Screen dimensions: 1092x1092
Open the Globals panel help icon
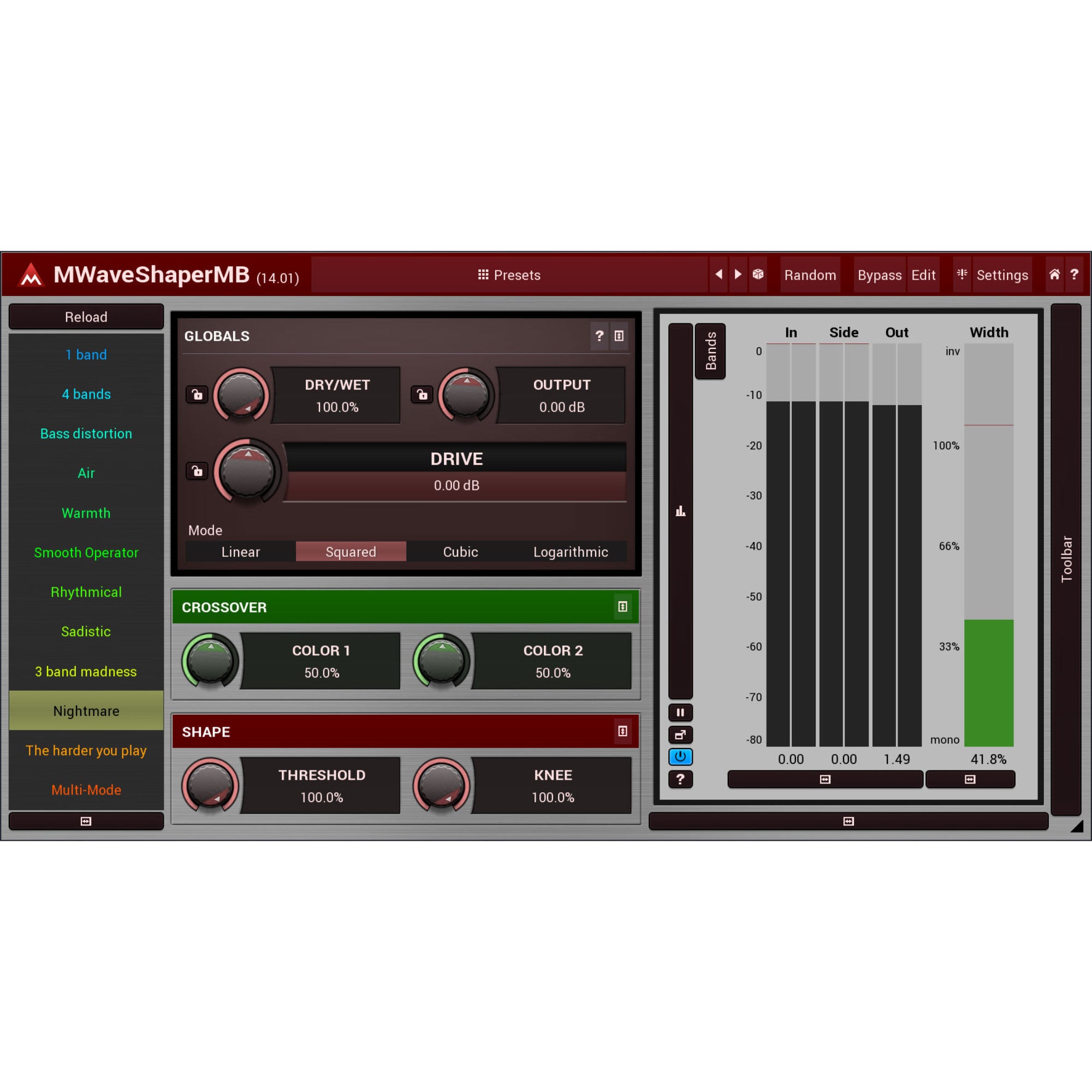[599, 336]
